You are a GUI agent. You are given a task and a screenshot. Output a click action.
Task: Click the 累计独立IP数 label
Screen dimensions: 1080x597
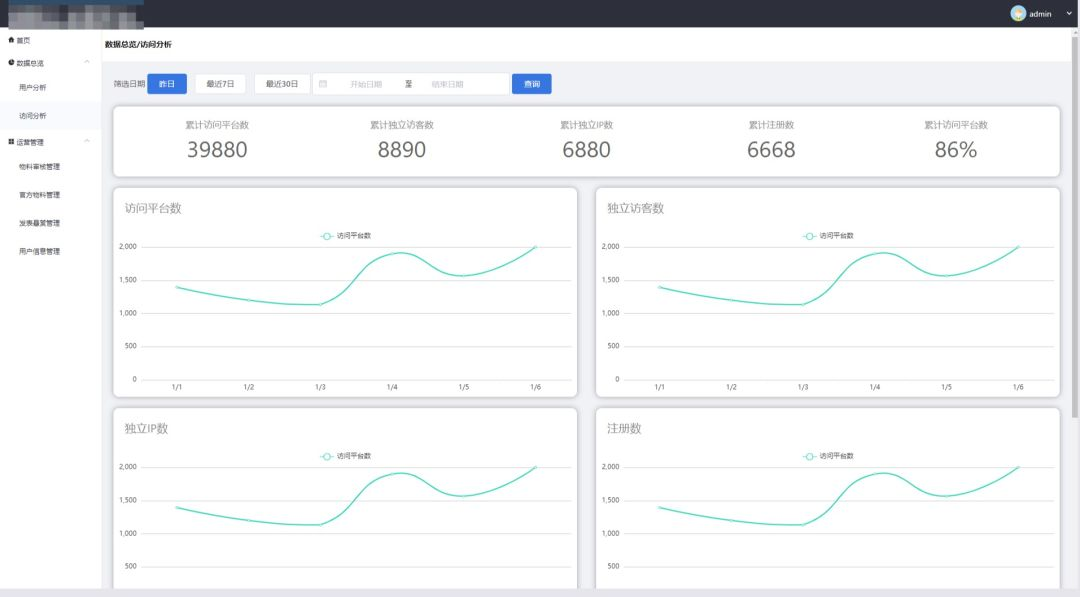point(586,125)
